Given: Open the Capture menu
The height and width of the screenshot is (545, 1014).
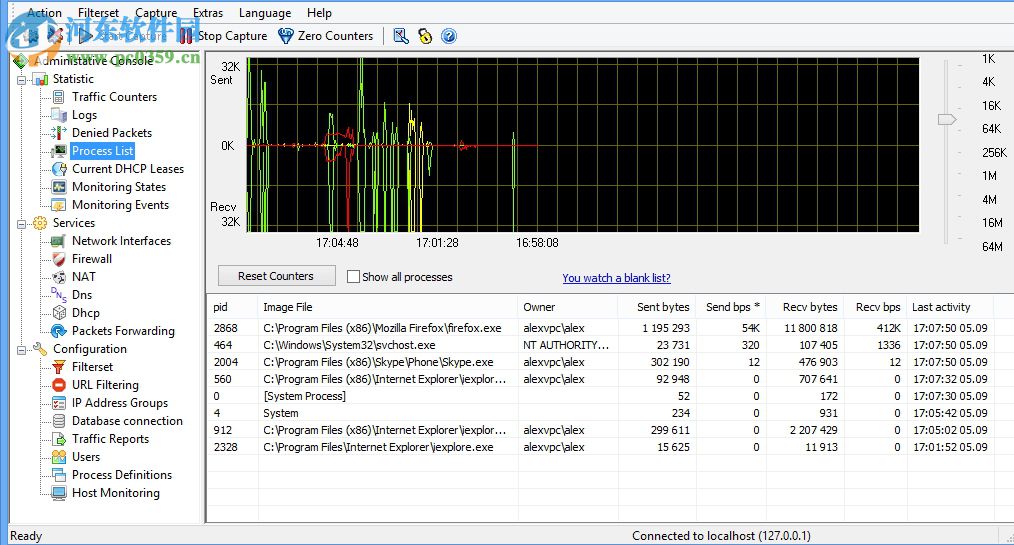Looking at the screenshot, I should pos(156,13).
